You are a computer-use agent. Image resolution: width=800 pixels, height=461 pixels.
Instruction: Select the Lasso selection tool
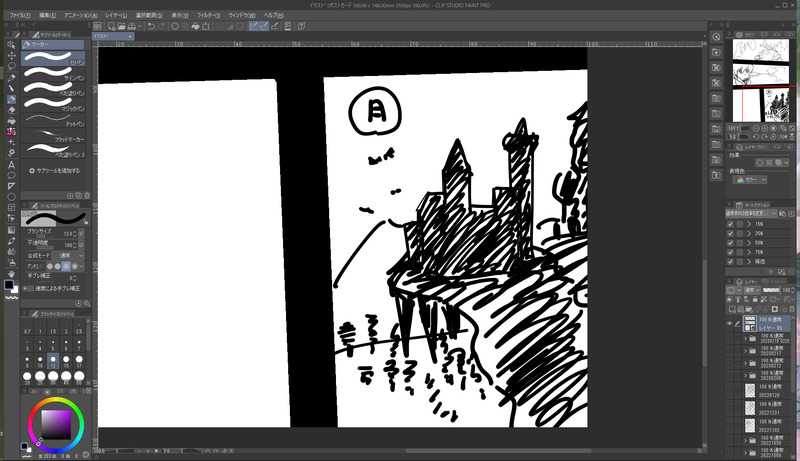11,66
